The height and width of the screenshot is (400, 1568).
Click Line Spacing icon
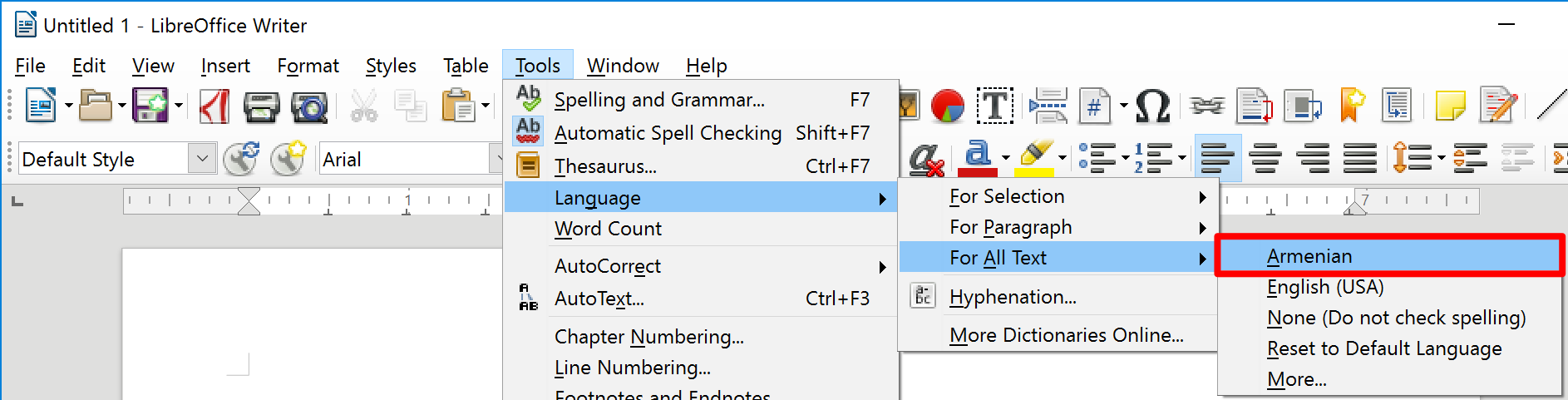click(x=1411, y=157)
